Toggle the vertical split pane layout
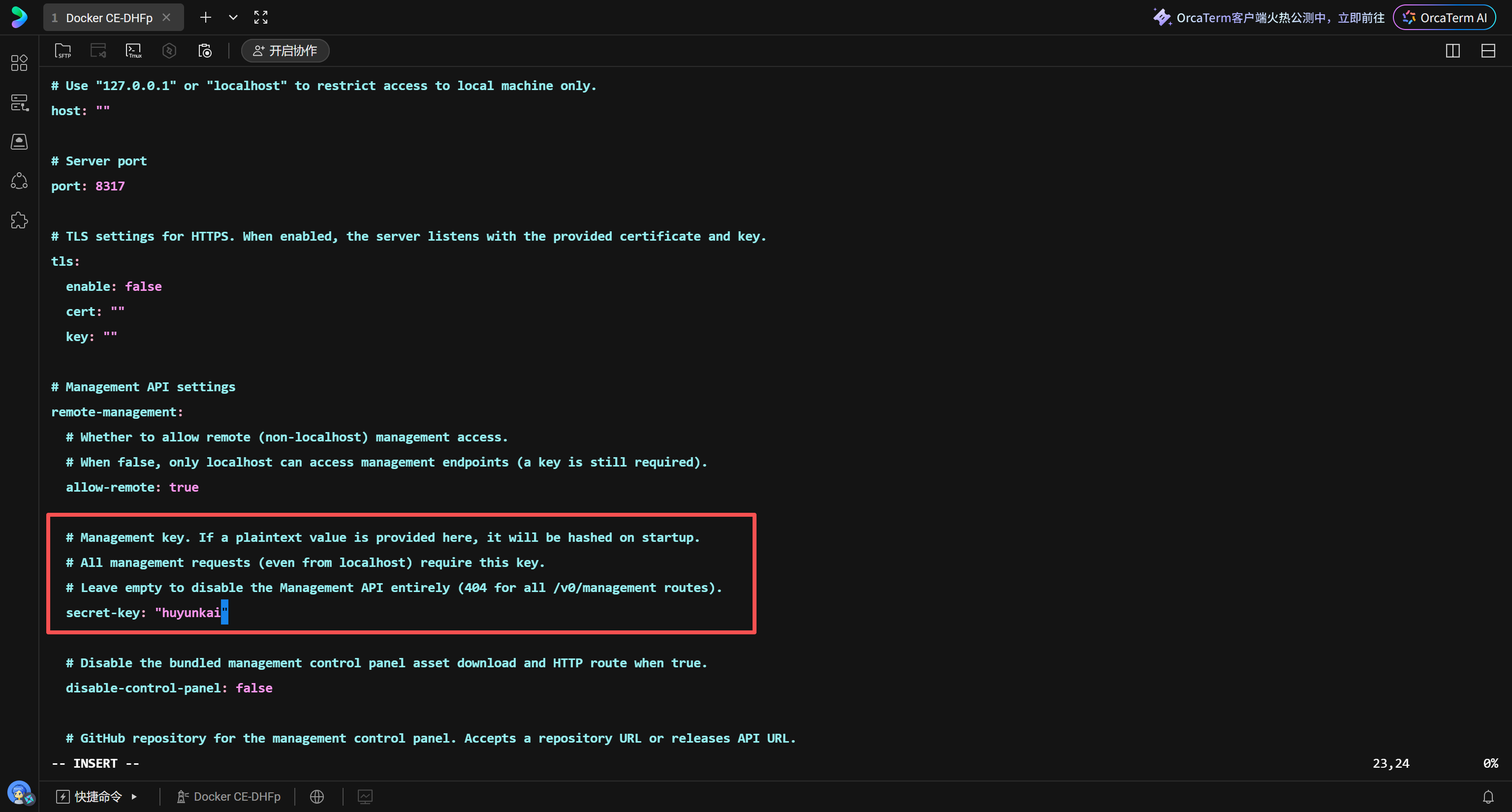The image size is (1512, 812). 1453,51
